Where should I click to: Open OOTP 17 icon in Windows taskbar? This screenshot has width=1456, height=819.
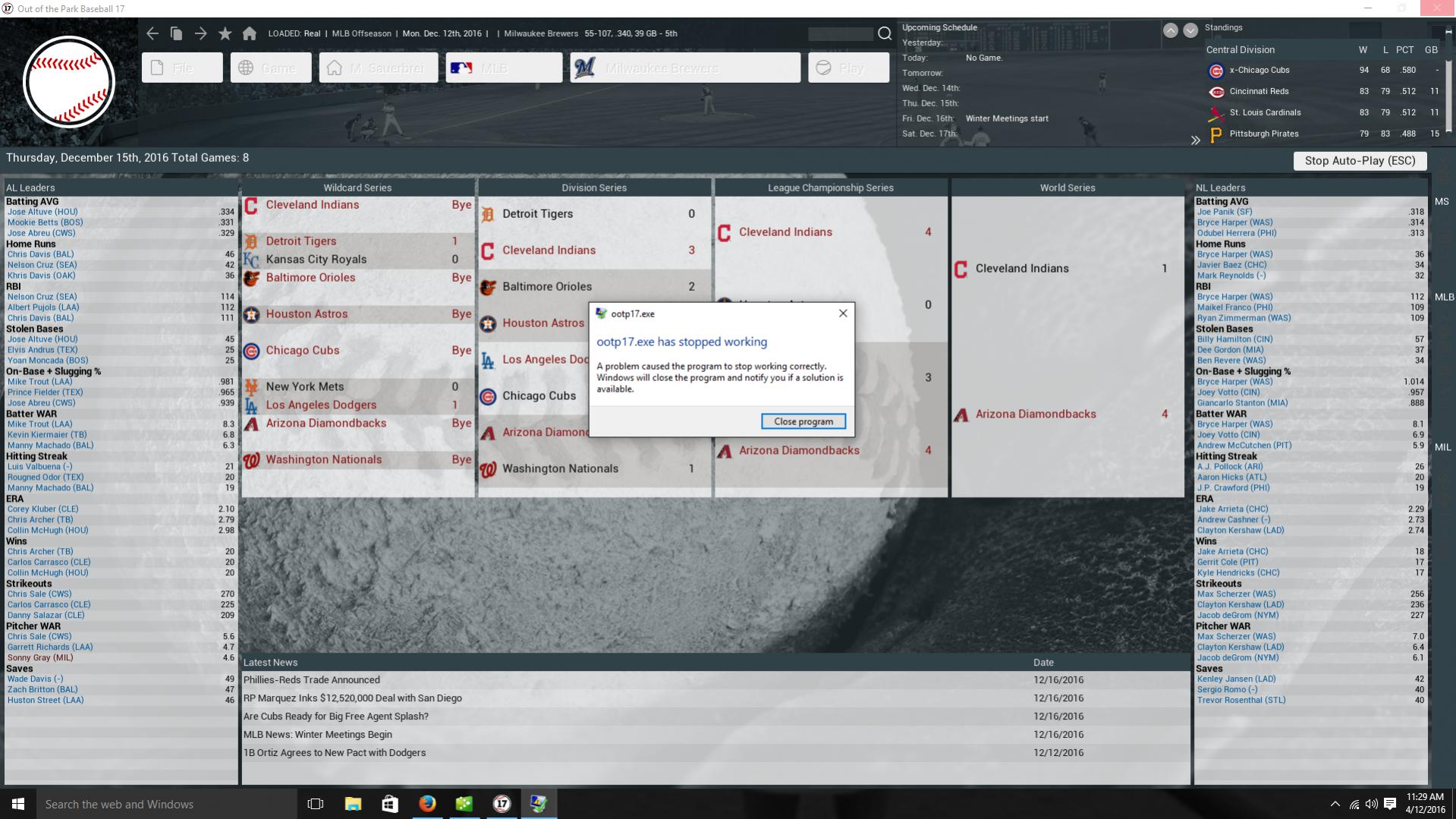[502, 804]
